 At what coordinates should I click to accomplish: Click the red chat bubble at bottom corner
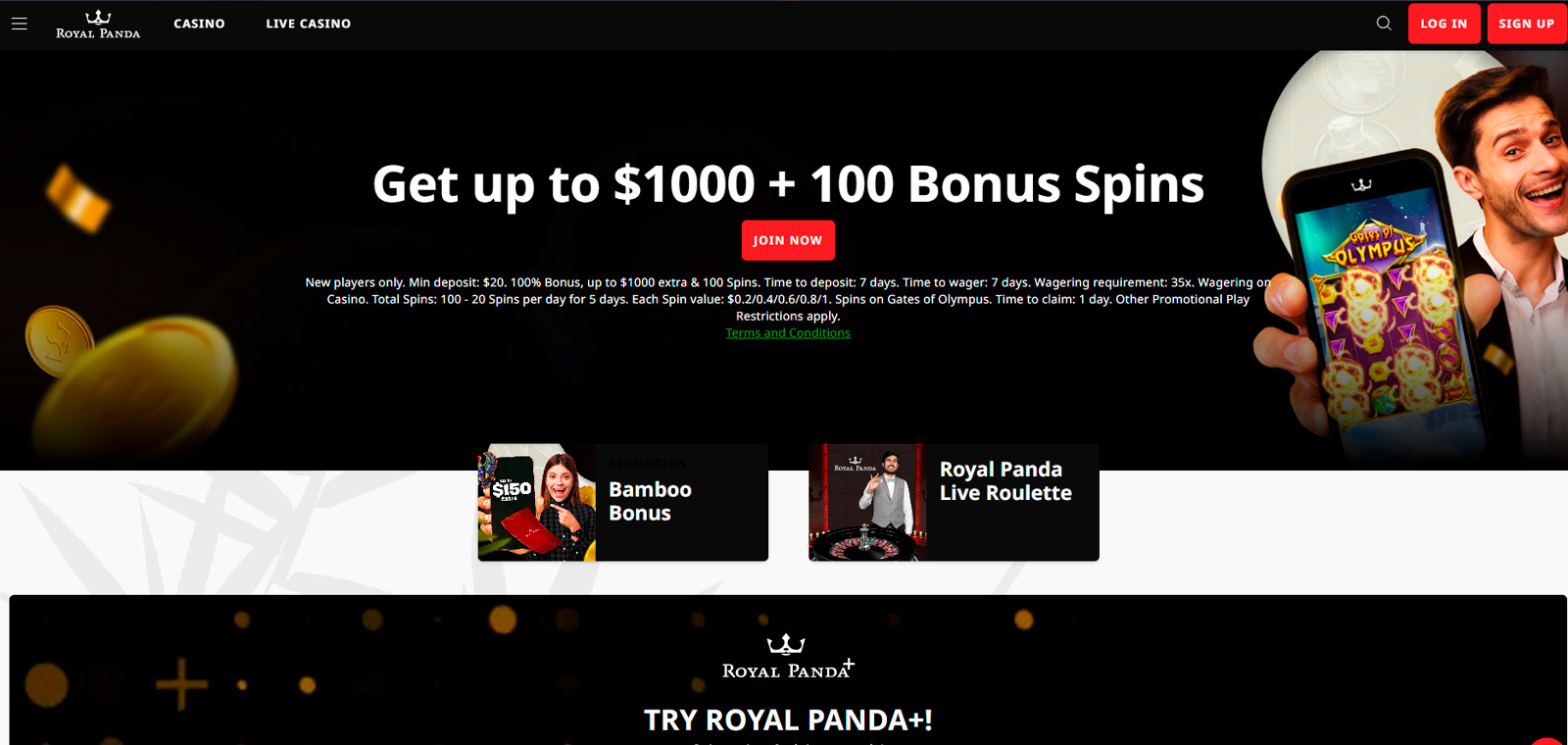1548,741
